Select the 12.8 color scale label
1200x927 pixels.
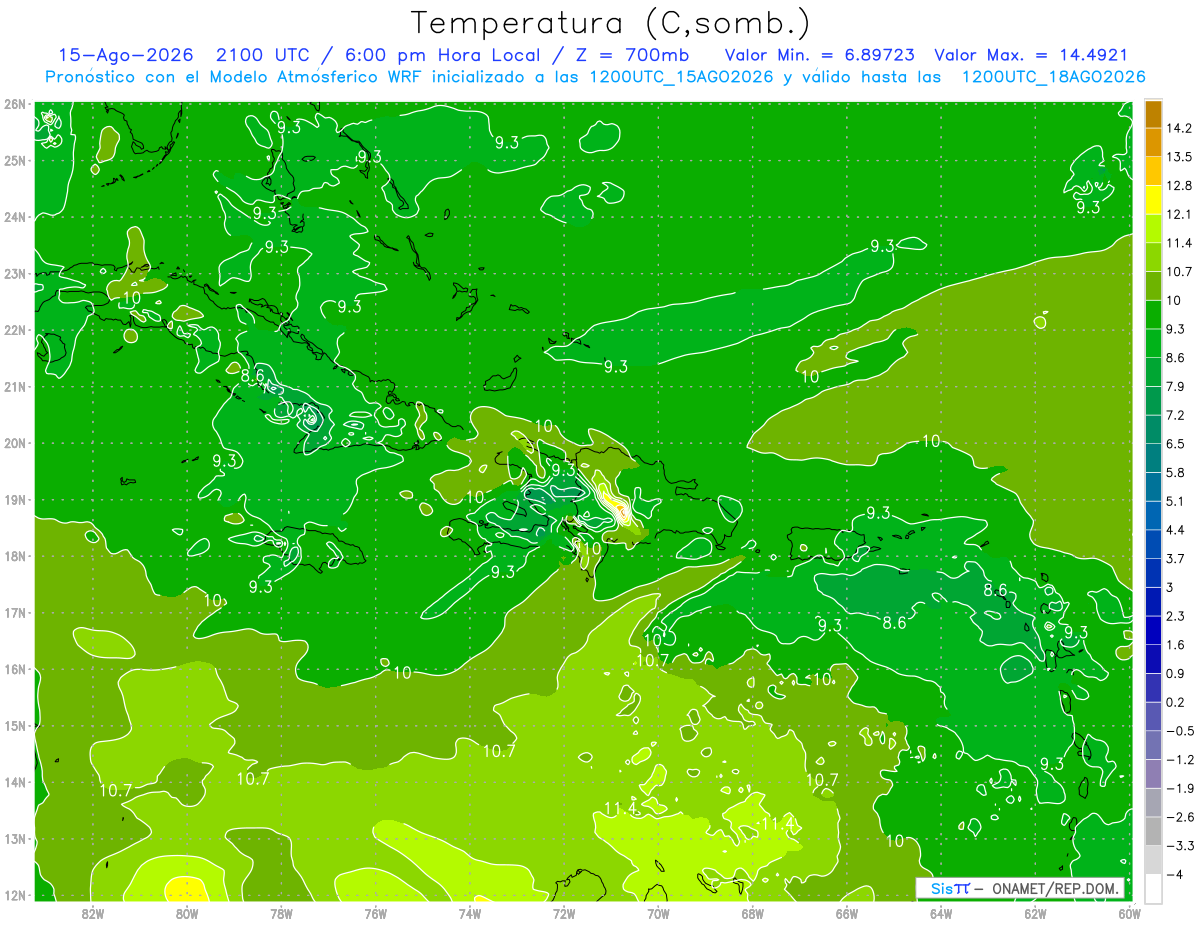click(1179, 186)
